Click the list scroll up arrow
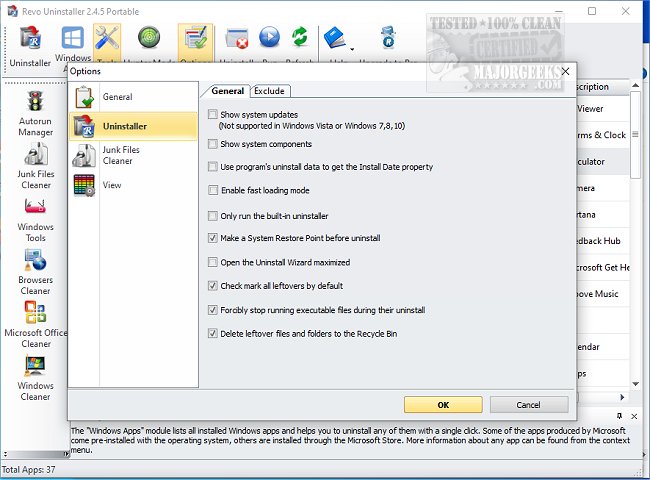Screen dimensions: 650x480 (635, 85)
